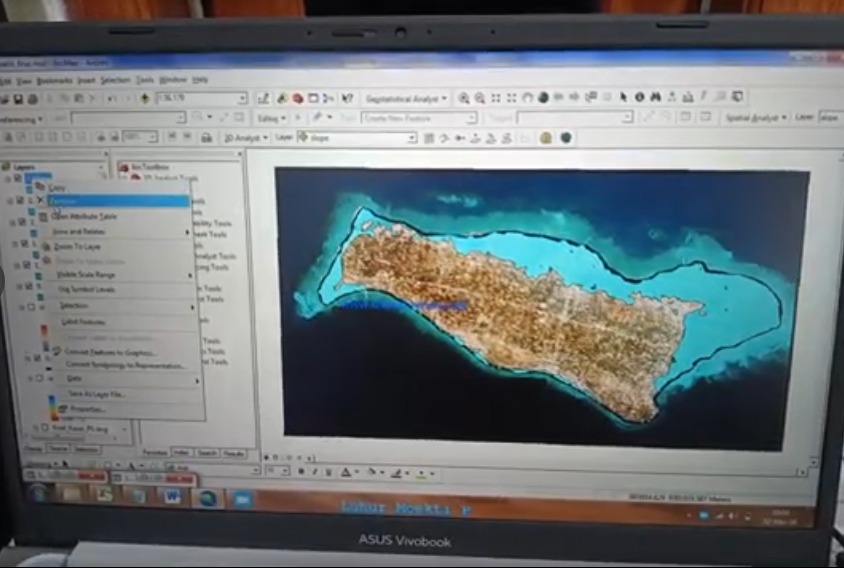Image resolution: width=844 pixels, height=568 pixels.
Task: Open the Selection menu in menu bar
Action: click(x=115, y=80)
